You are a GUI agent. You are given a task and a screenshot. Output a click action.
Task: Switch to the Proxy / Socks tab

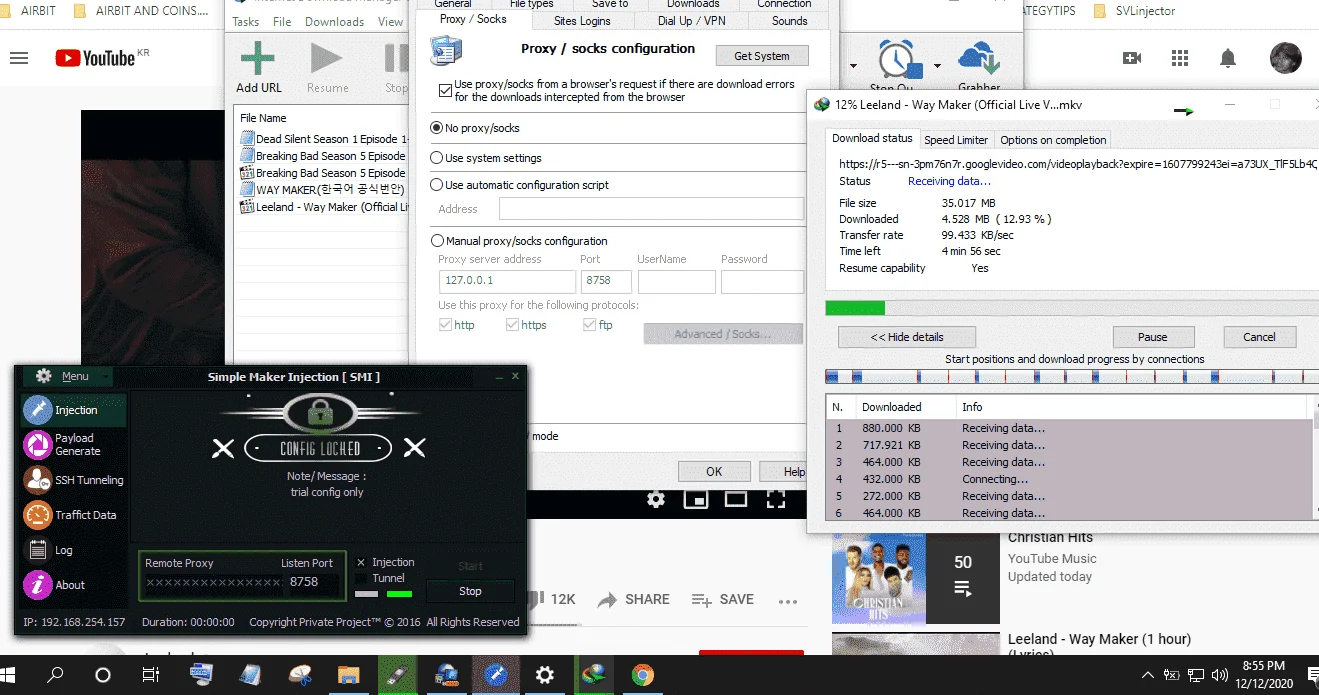pyautogui.click(x=473, y=20)
